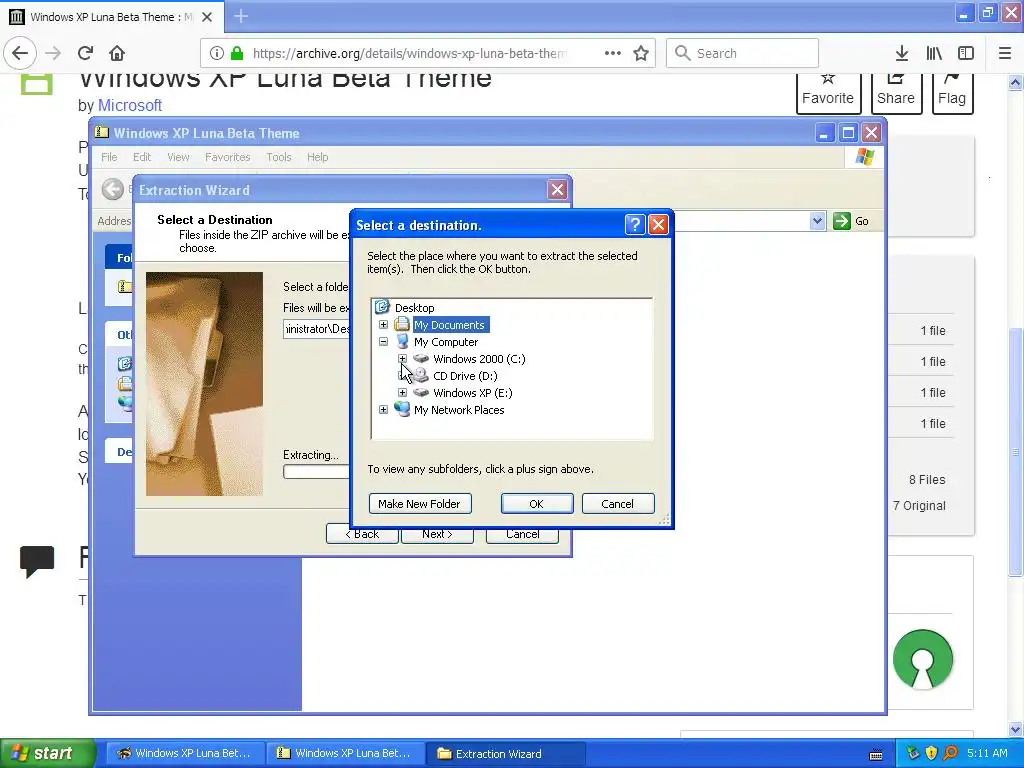The height and width of the screenshot is (768, 1024).
Task: Open Edit menu in explorer window
Action: click(142, 157)
